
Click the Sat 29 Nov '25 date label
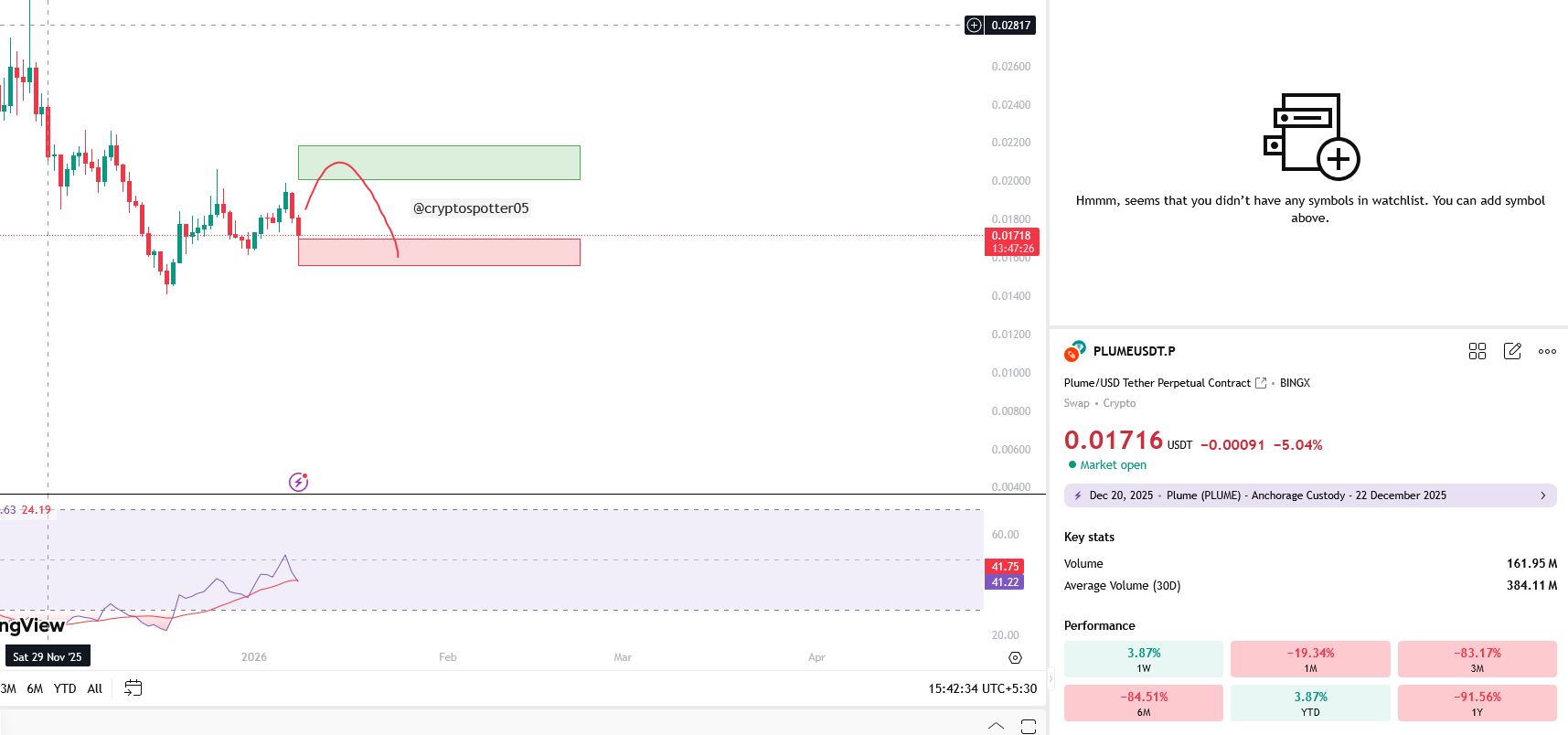(x=48, y=656)
